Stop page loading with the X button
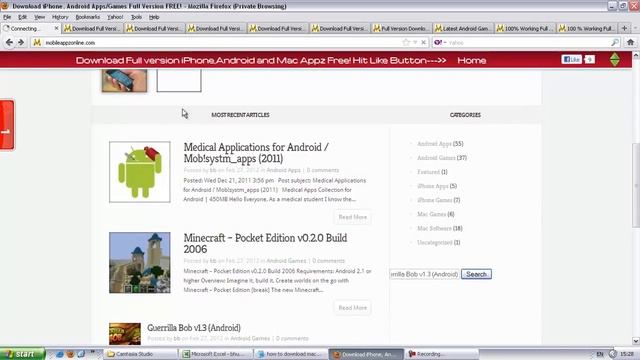 pyautogui.click(x=424, y=42)
